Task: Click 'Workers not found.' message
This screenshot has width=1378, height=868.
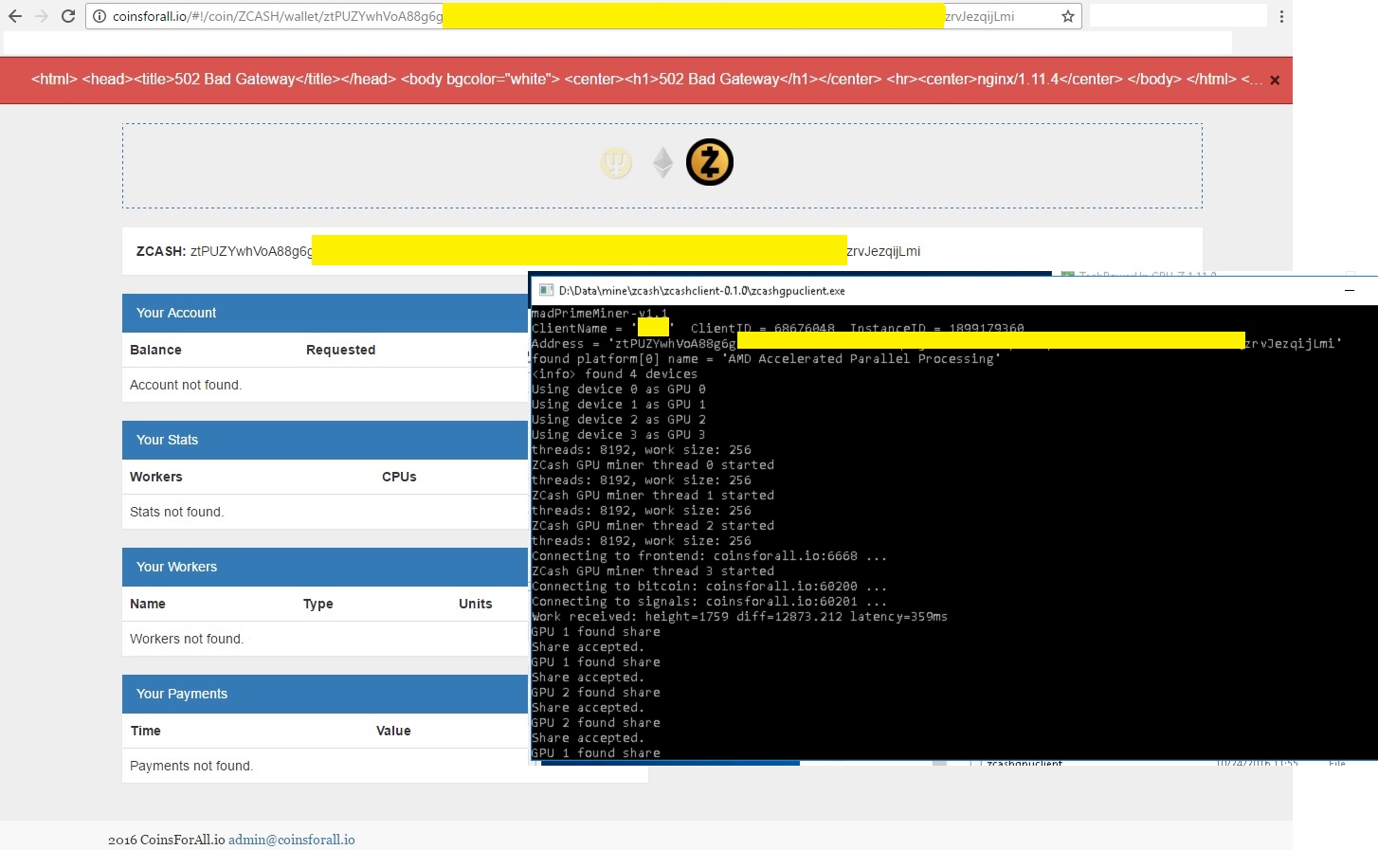Action: pos(187,639)
